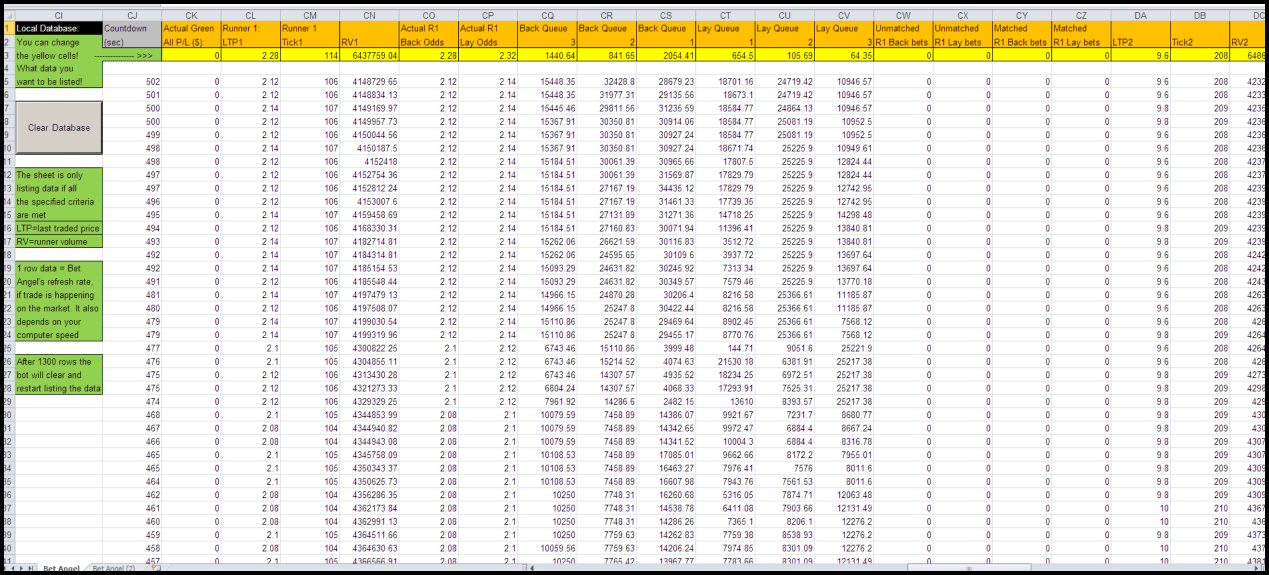This screenshot has height=575, width=1269.
Task: Click yellow cell with value 6437759.04
Action: pos(369,56)
